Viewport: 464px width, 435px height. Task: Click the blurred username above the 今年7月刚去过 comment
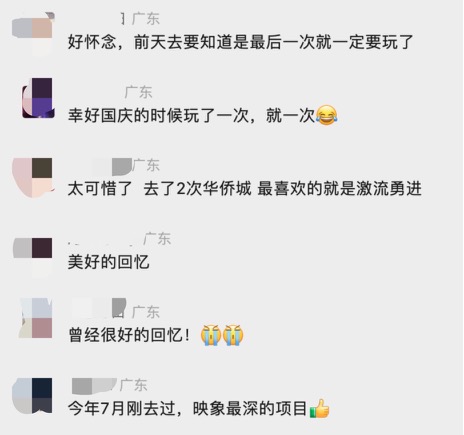click(x=94, y=386)
